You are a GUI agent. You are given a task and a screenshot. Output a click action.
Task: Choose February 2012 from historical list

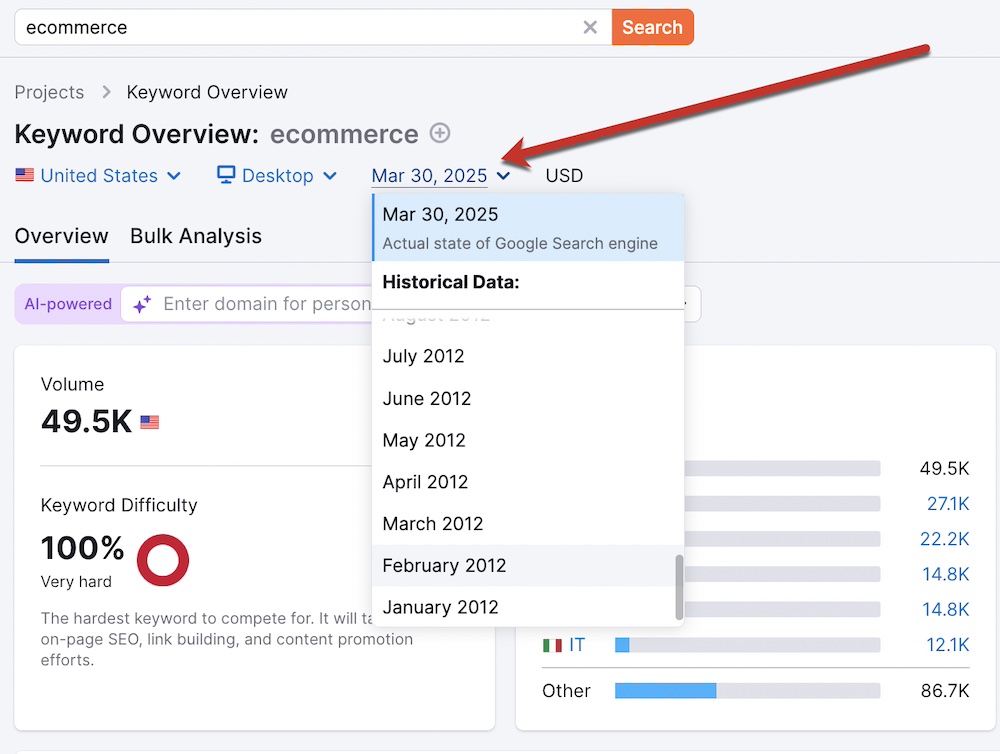point(444,566)
